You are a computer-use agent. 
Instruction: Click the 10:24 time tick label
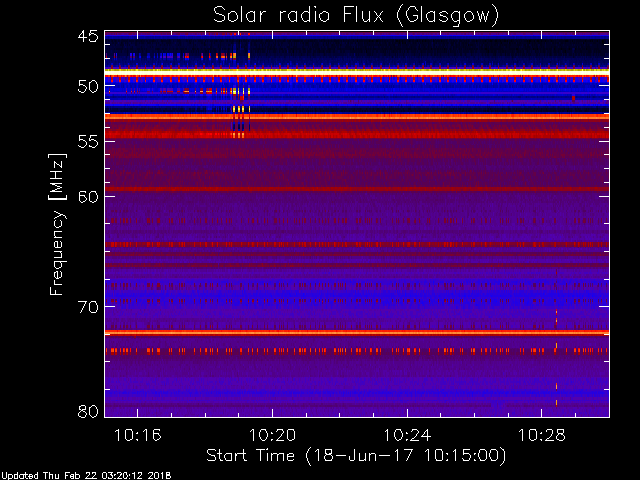[x=407, y=435]
